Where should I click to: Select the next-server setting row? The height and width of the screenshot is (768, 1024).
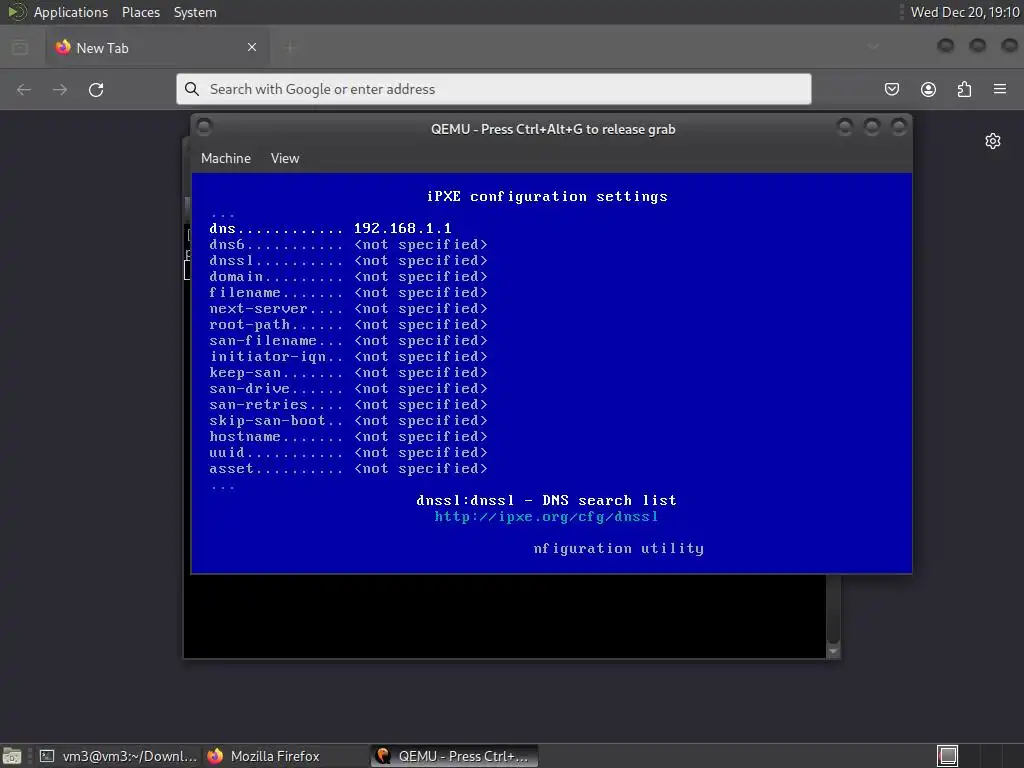(x=348, y=308)
